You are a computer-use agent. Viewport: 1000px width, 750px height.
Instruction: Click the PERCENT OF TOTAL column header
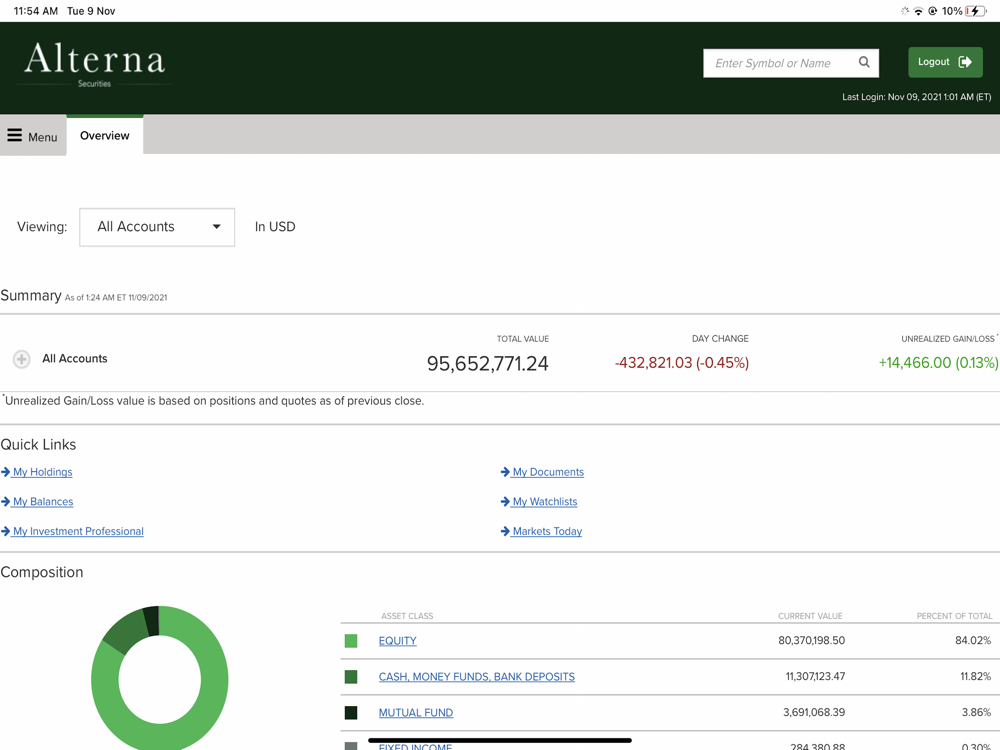[954, 616]
